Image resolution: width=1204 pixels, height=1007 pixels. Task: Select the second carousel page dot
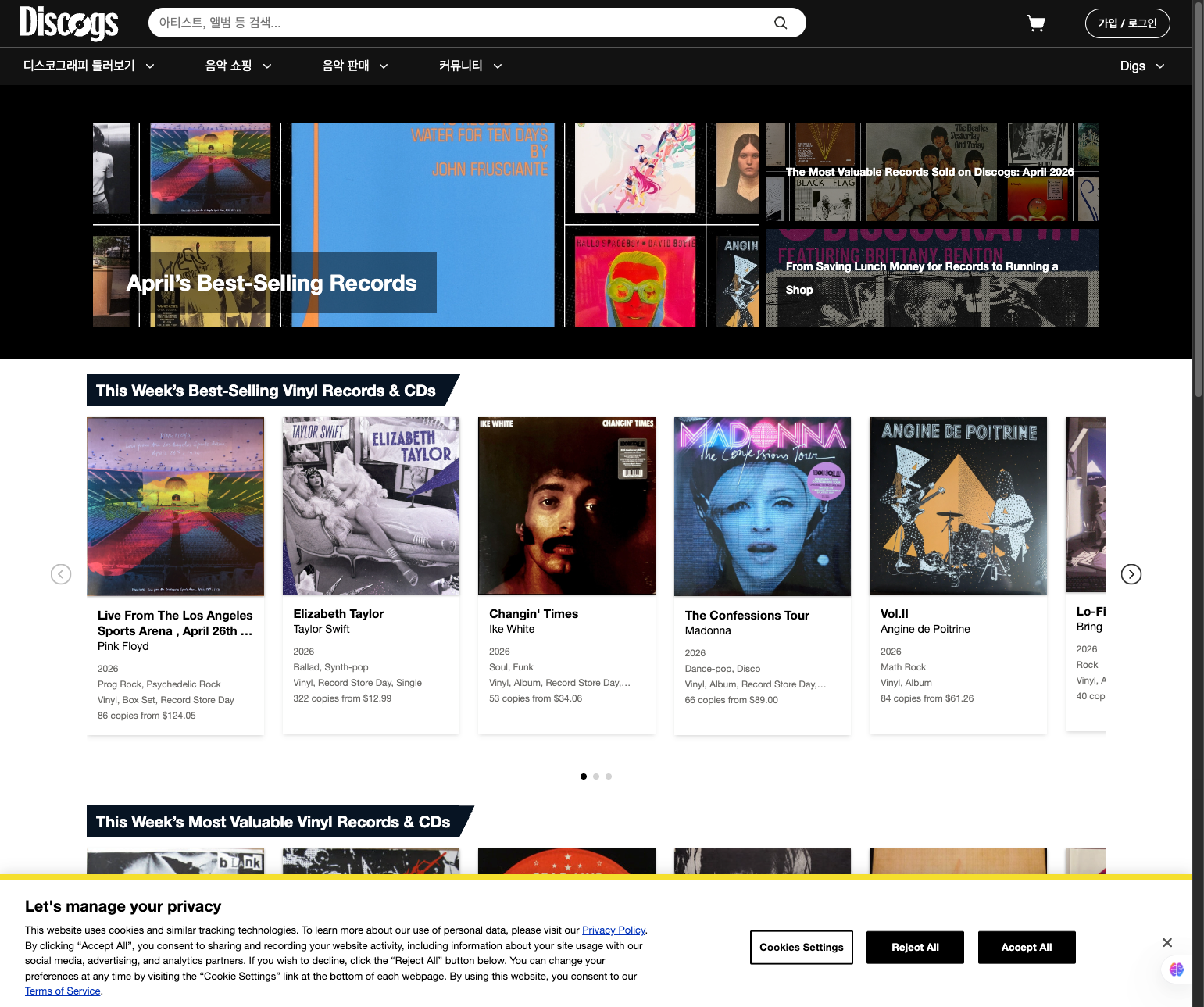596,777
